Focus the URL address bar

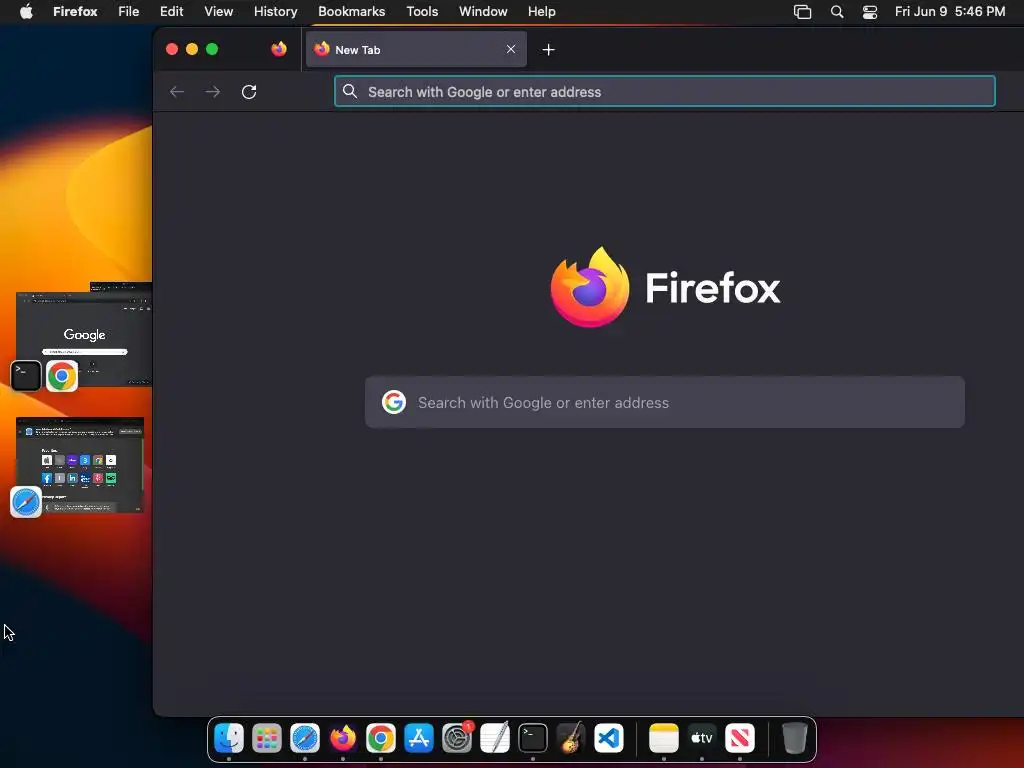click(665, 91)
